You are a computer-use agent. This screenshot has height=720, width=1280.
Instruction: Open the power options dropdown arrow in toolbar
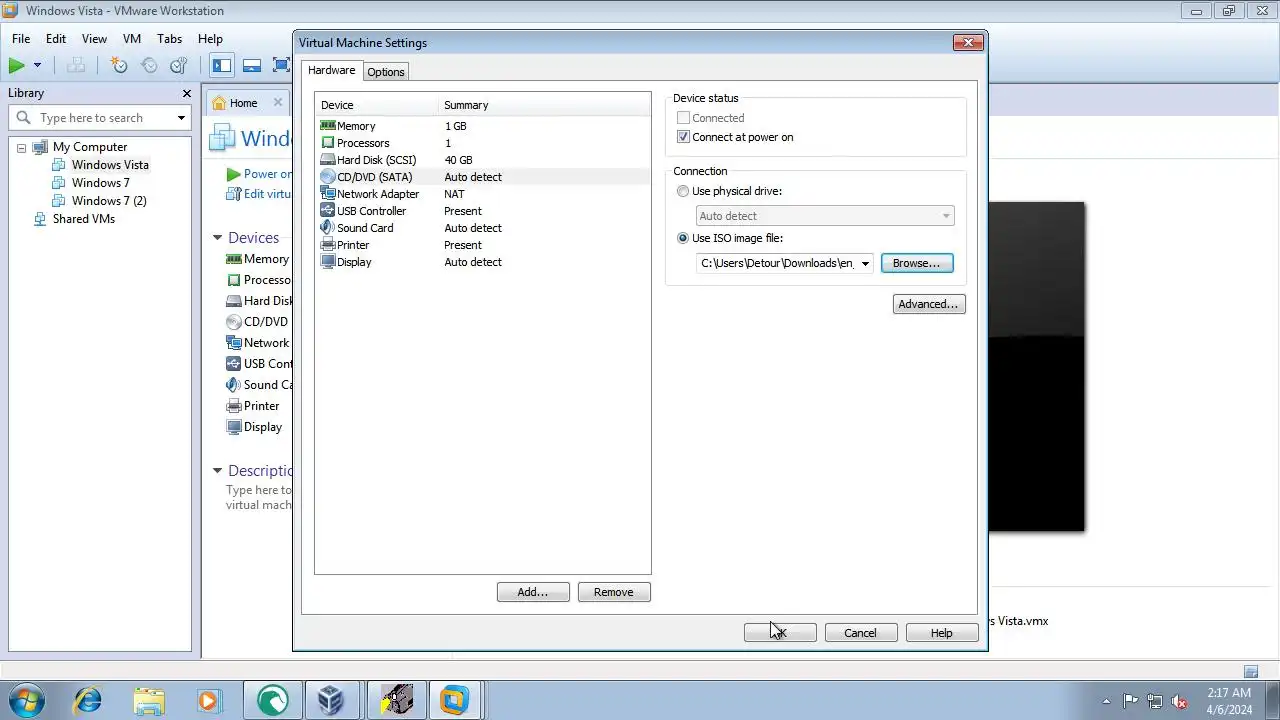tap(37, 66)
